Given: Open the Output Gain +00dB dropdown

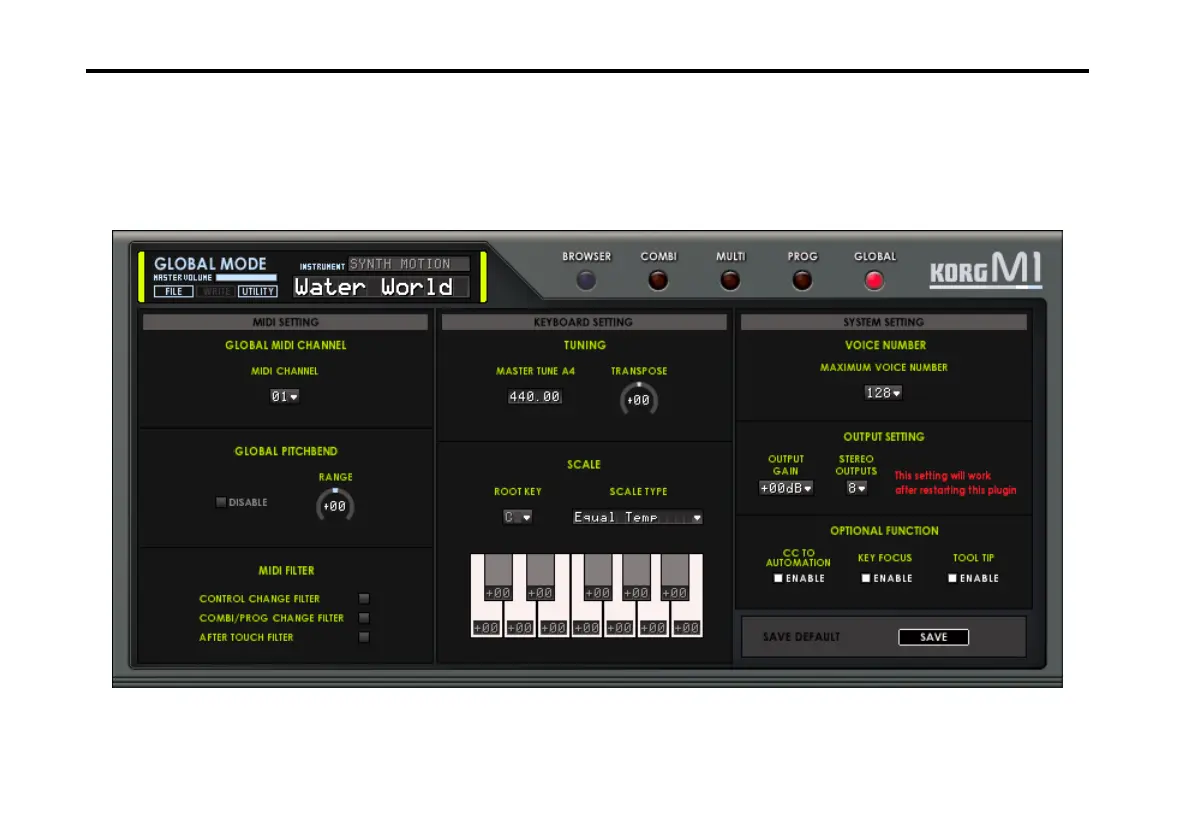Looking at the screenshot, I should tap(786, 488).
